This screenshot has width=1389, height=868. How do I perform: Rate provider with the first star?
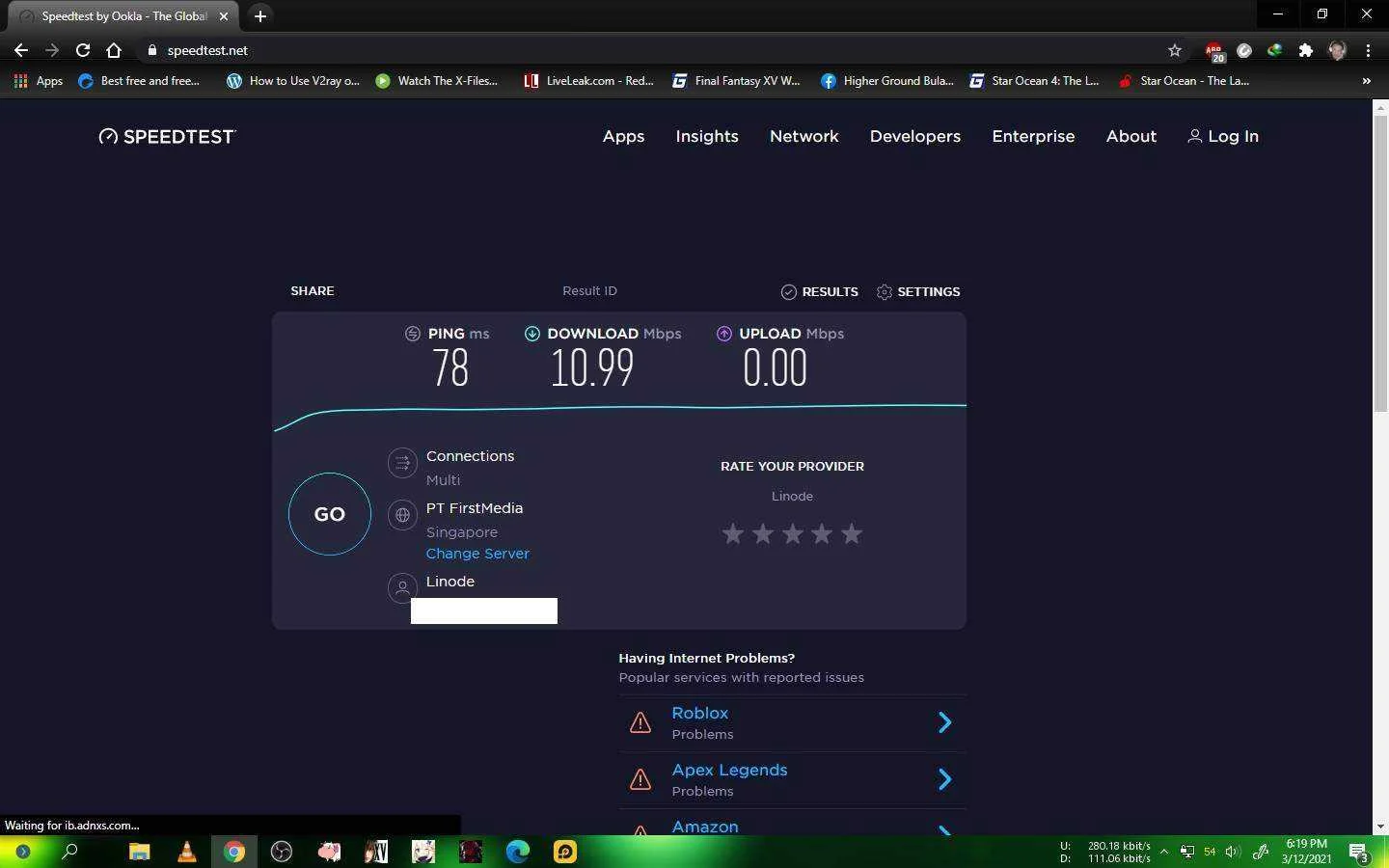tap(733, 533)
